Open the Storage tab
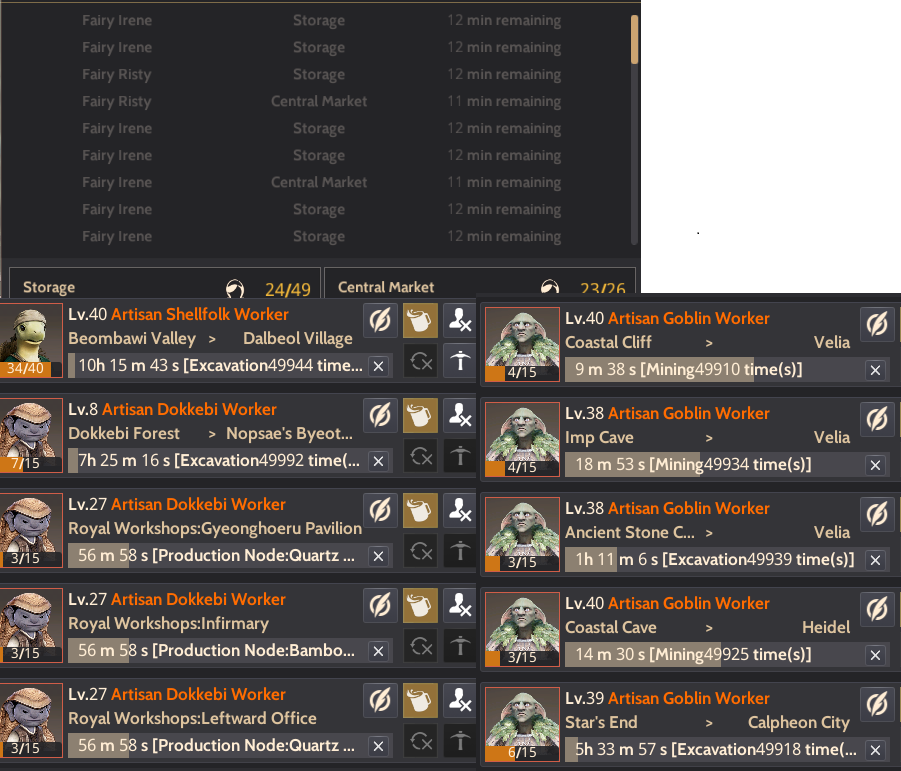 [x=165, y=284]
